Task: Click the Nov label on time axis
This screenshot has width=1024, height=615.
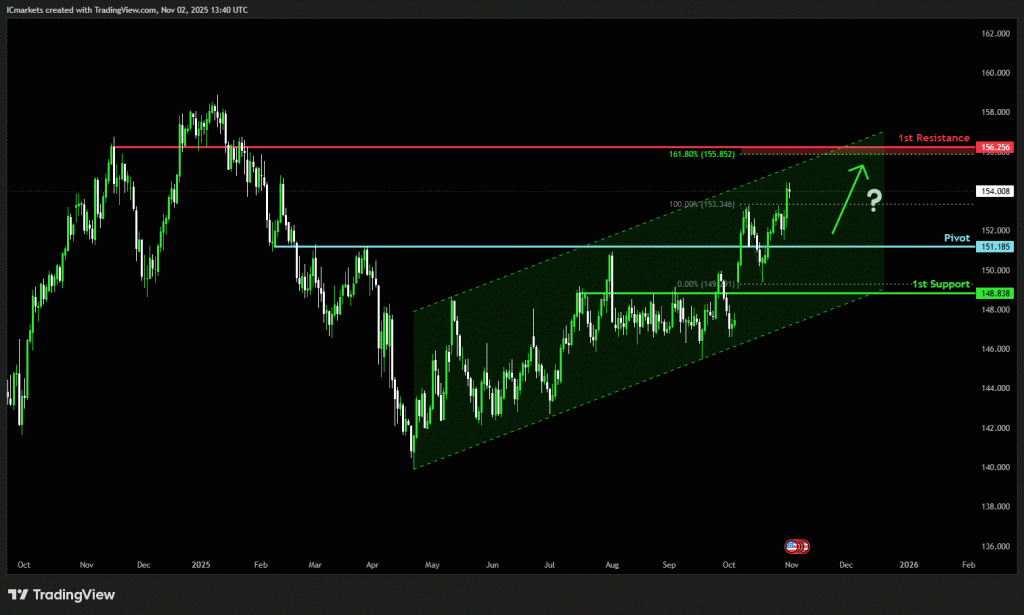Action: (791, 565)
